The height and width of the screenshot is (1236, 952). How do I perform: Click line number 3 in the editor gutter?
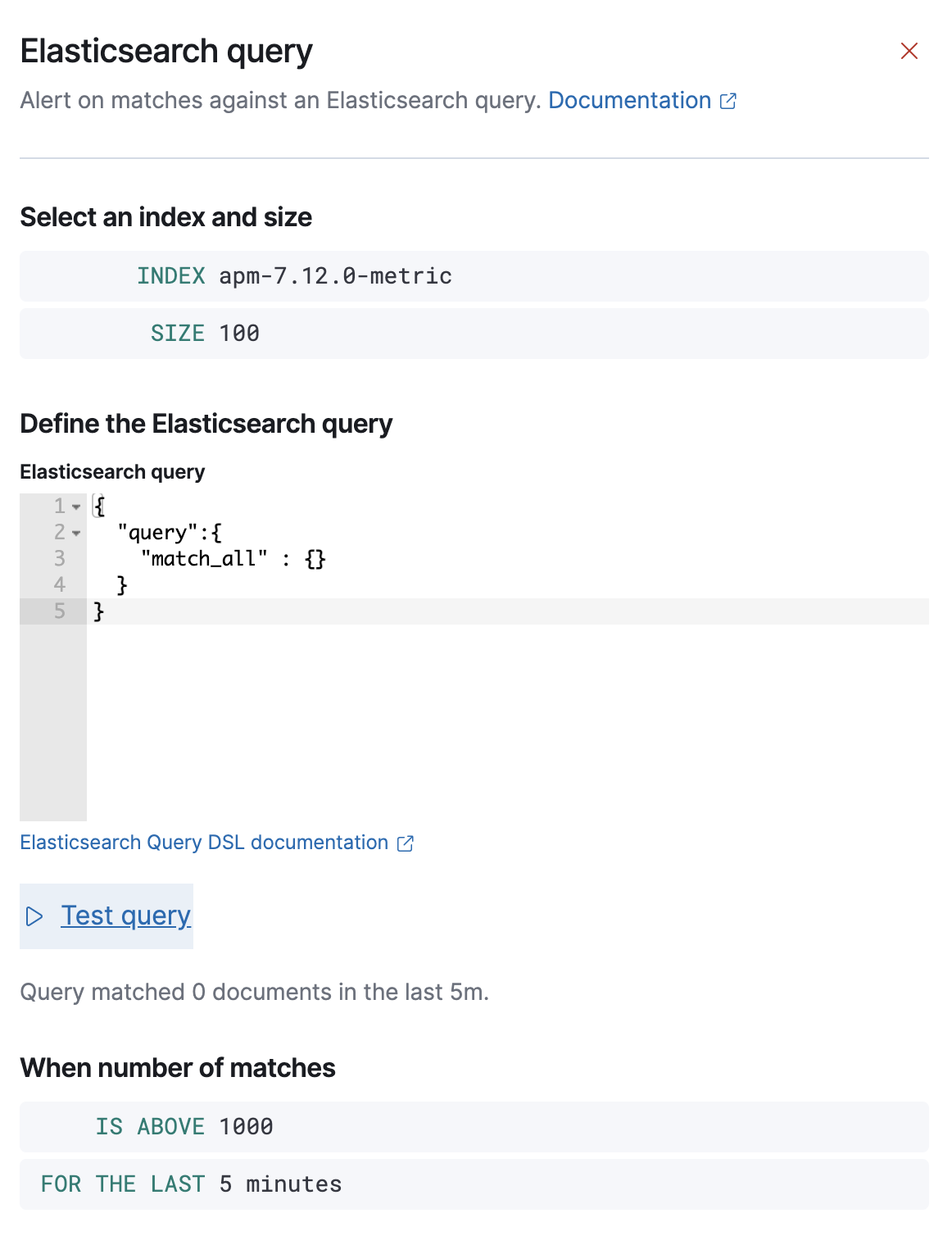pyautogui.click(x=58, y=559)
